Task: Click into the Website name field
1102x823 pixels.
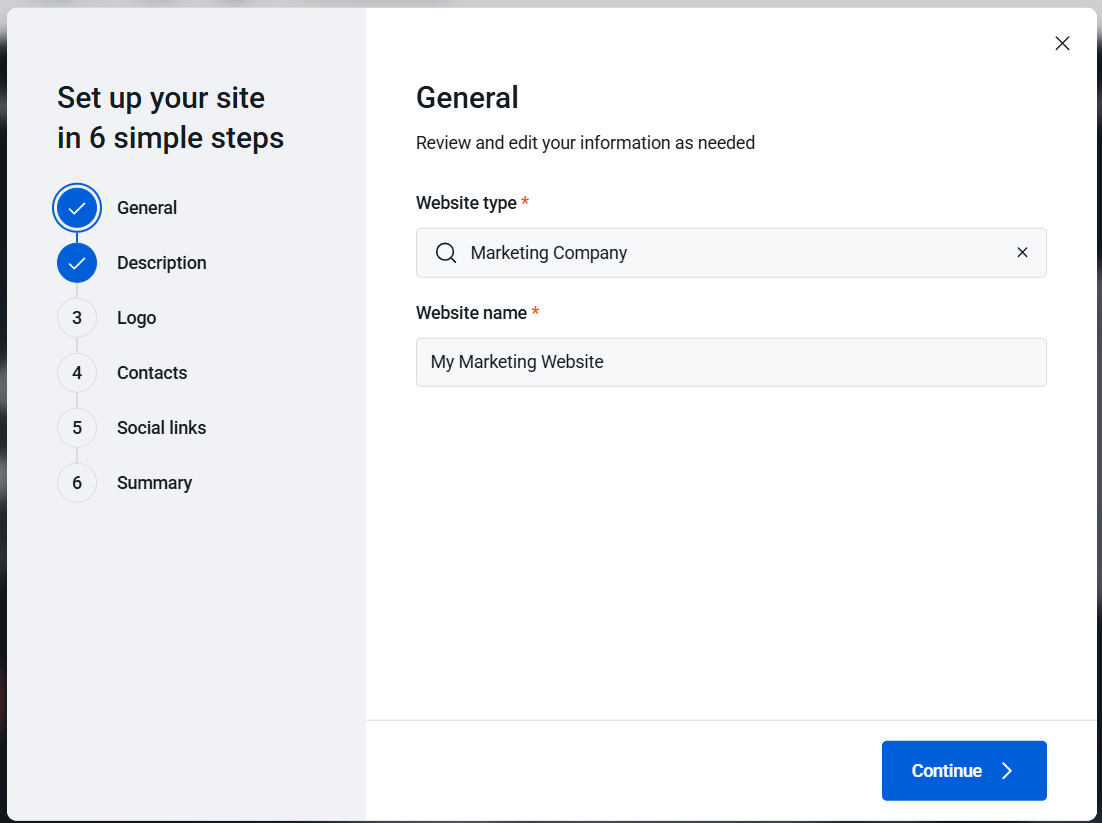Action: (730, 362)
